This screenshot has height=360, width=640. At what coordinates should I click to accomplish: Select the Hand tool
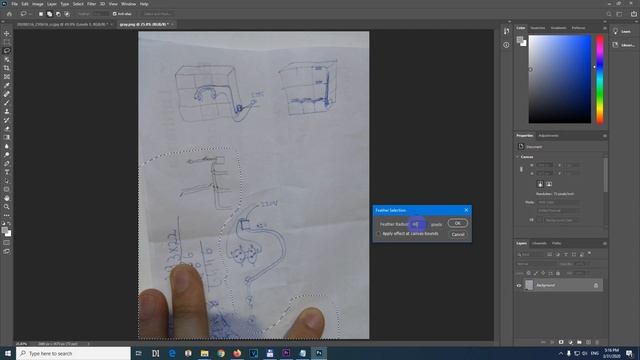tap(7, 198)
